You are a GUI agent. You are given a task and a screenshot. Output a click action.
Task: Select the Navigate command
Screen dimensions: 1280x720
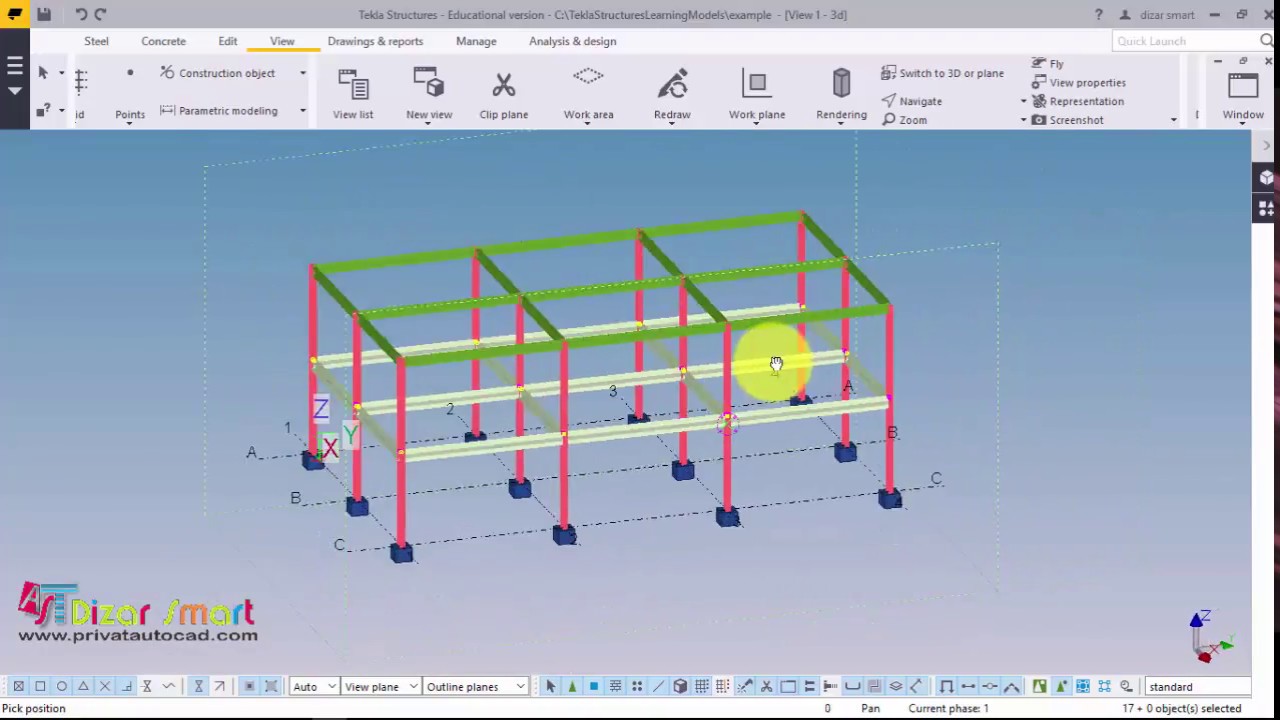click(912, 101)
